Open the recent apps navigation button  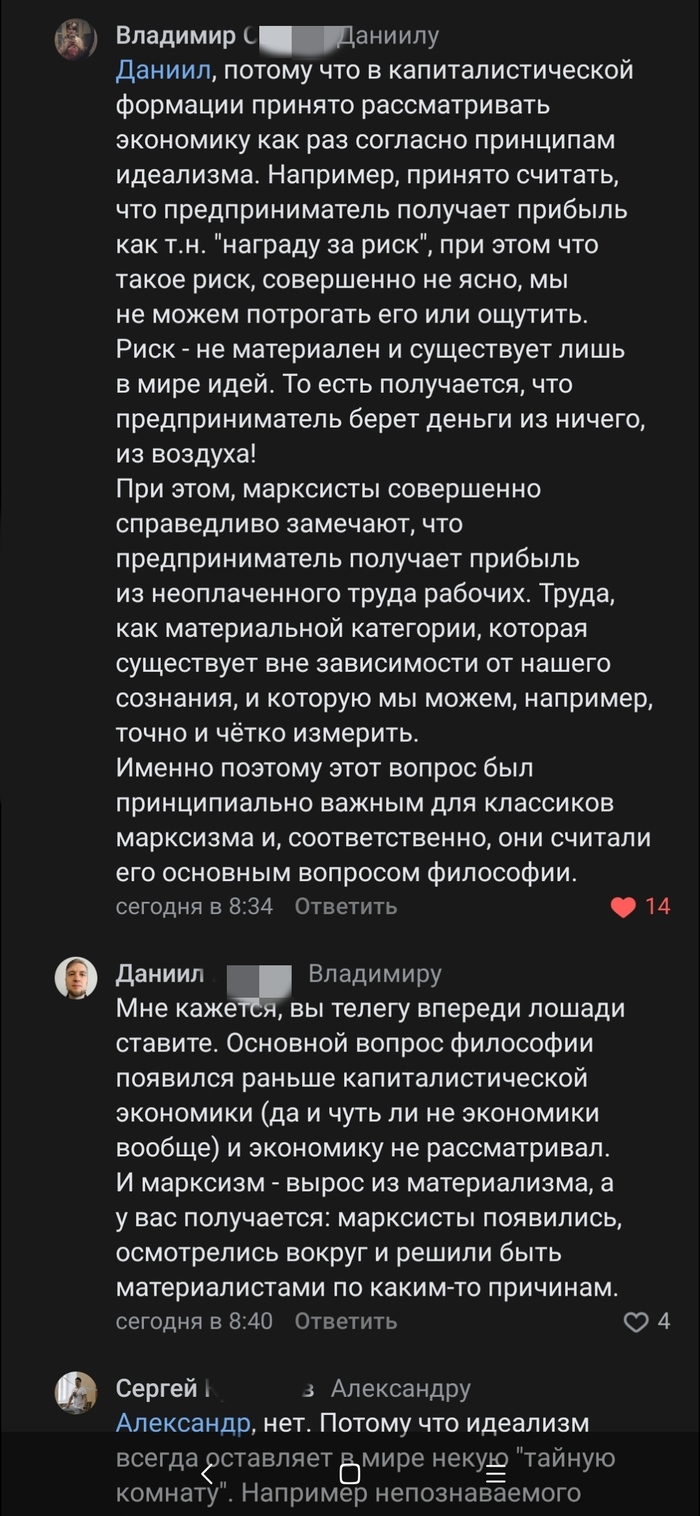[495, 1473]
